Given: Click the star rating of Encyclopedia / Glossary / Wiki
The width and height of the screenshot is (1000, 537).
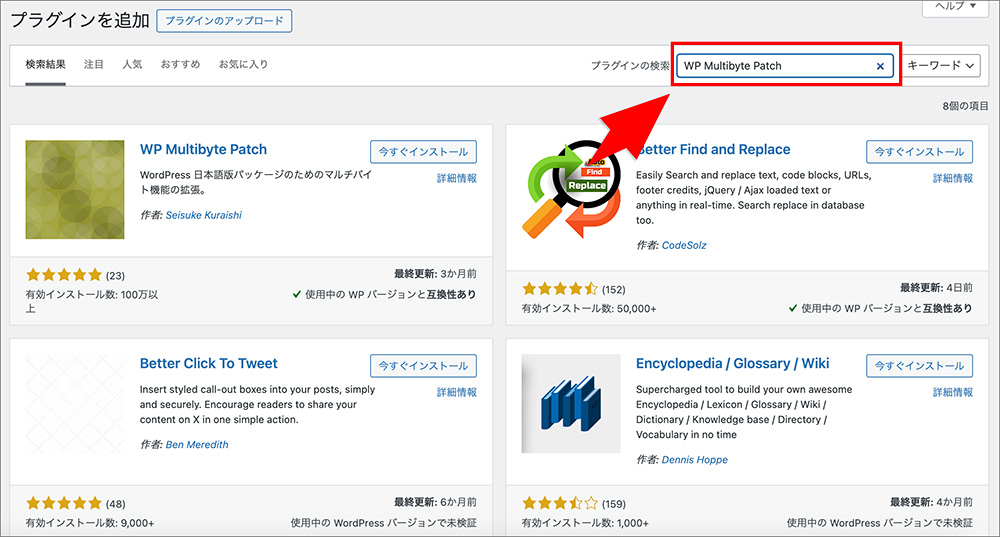Looking at the screenshot, I should [x=560, y=504].
